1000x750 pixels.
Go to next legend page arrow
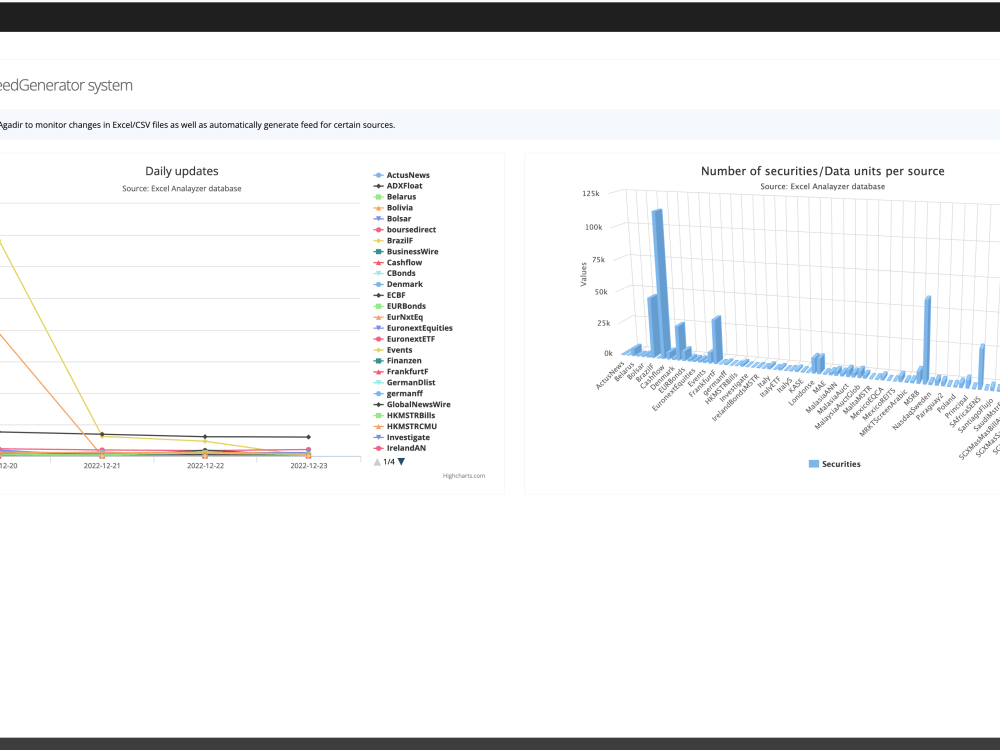[x=401, y=462]
